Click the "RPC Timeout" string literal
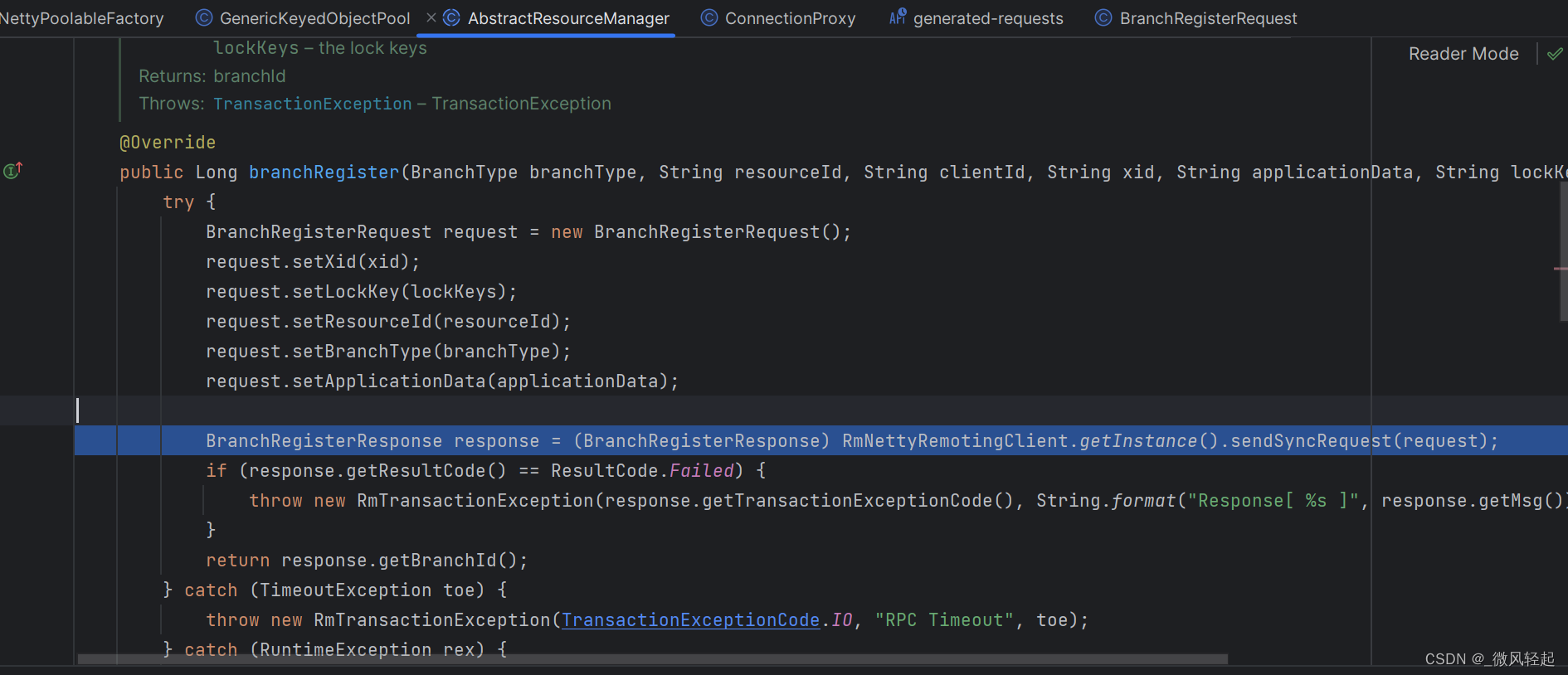The image size is (1568, 675). [x=944, y=620]
